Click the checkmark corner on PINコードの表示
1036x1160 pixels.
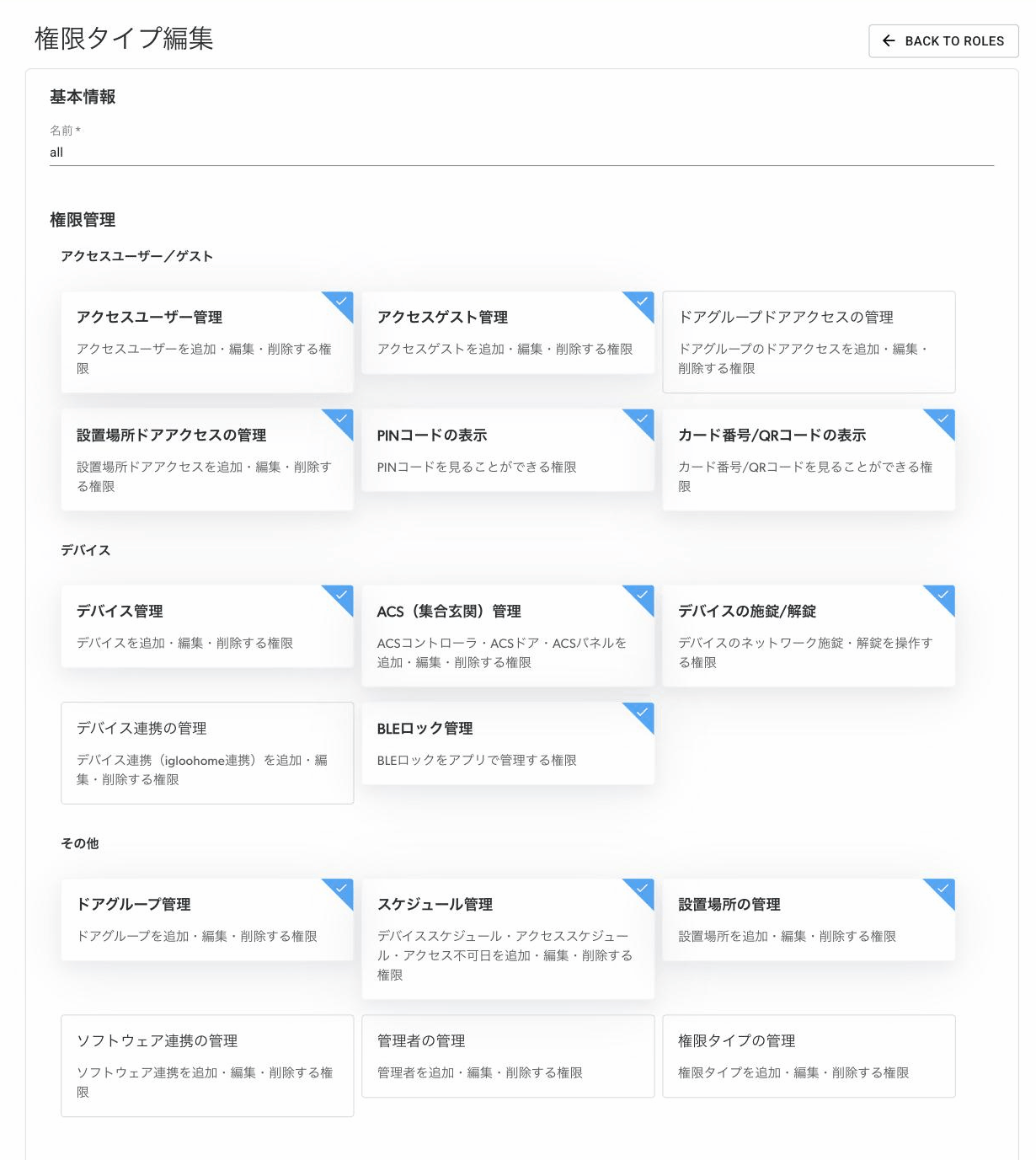pyautogui.click(x=643, y=420)
